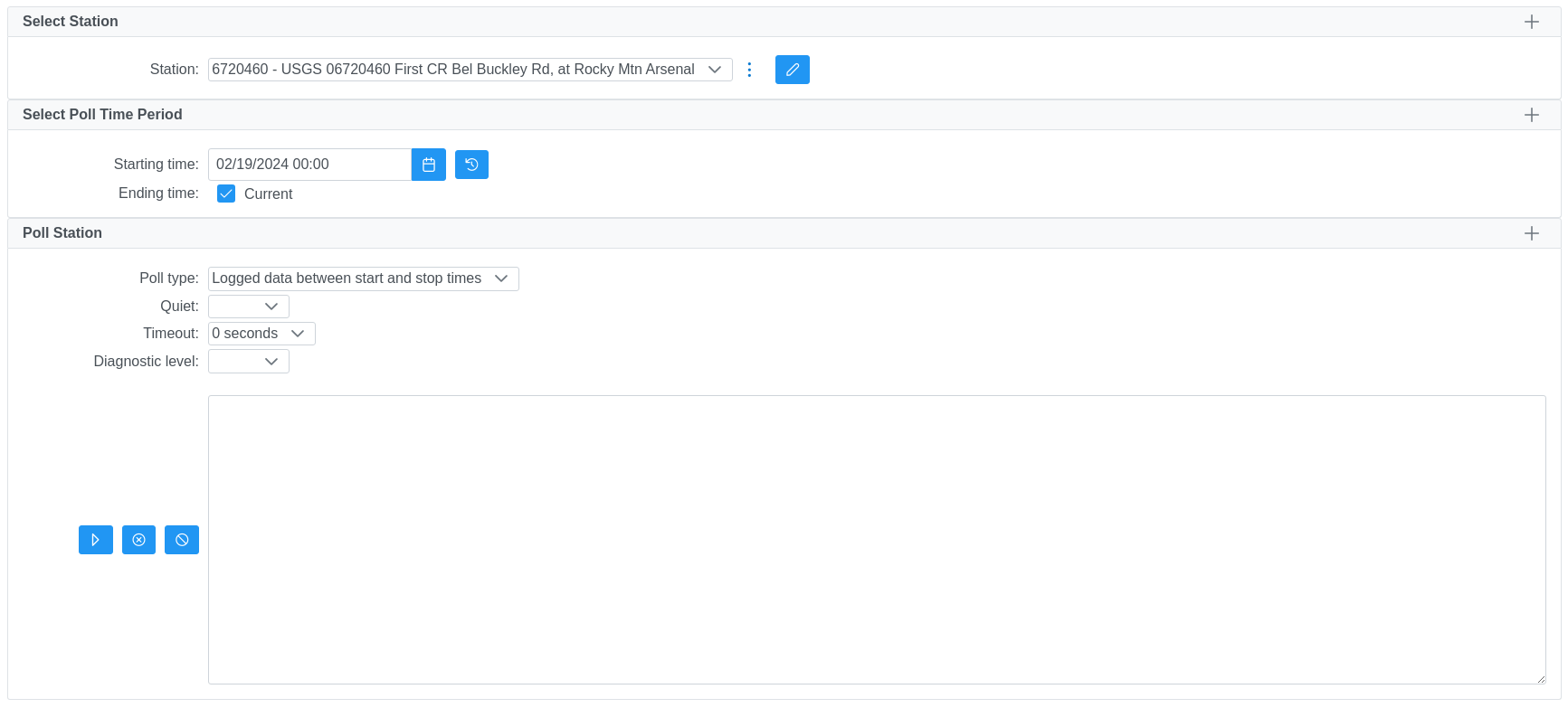
Task: Click the circled X cancel poll button
Action: 138,540
